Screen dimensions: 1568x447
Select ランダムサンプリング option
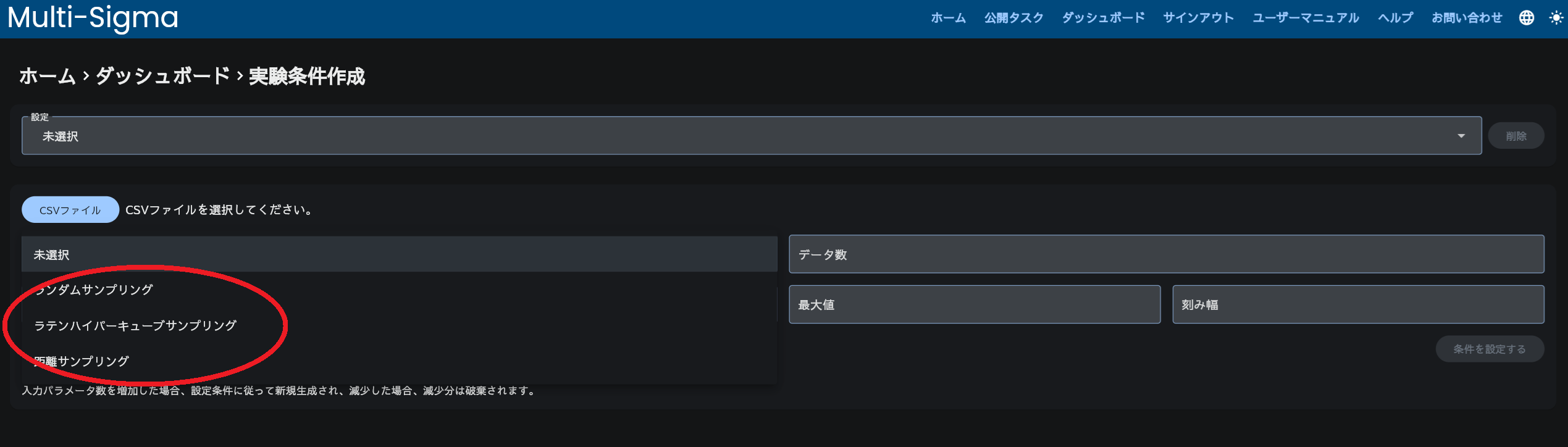tap(94, 290)
